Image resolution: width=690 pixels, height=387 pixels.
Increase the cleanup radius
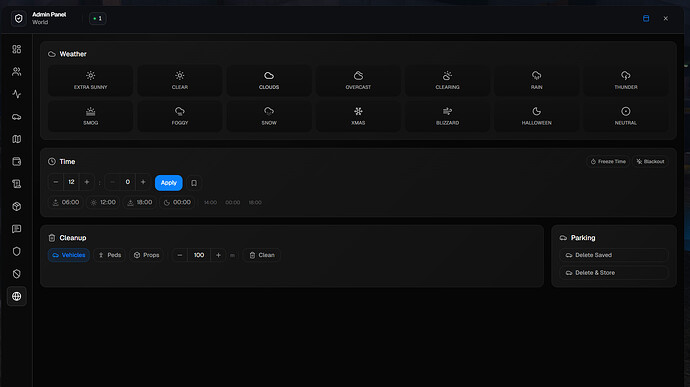(218, 255)
